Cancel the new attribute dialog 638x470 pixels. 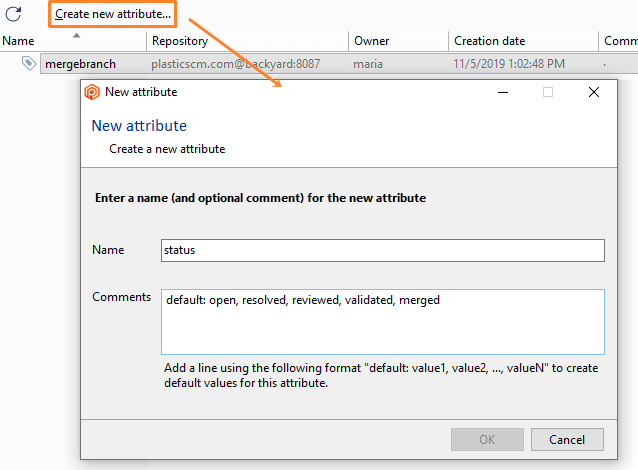pyautogui.click(x=567, y=439)
